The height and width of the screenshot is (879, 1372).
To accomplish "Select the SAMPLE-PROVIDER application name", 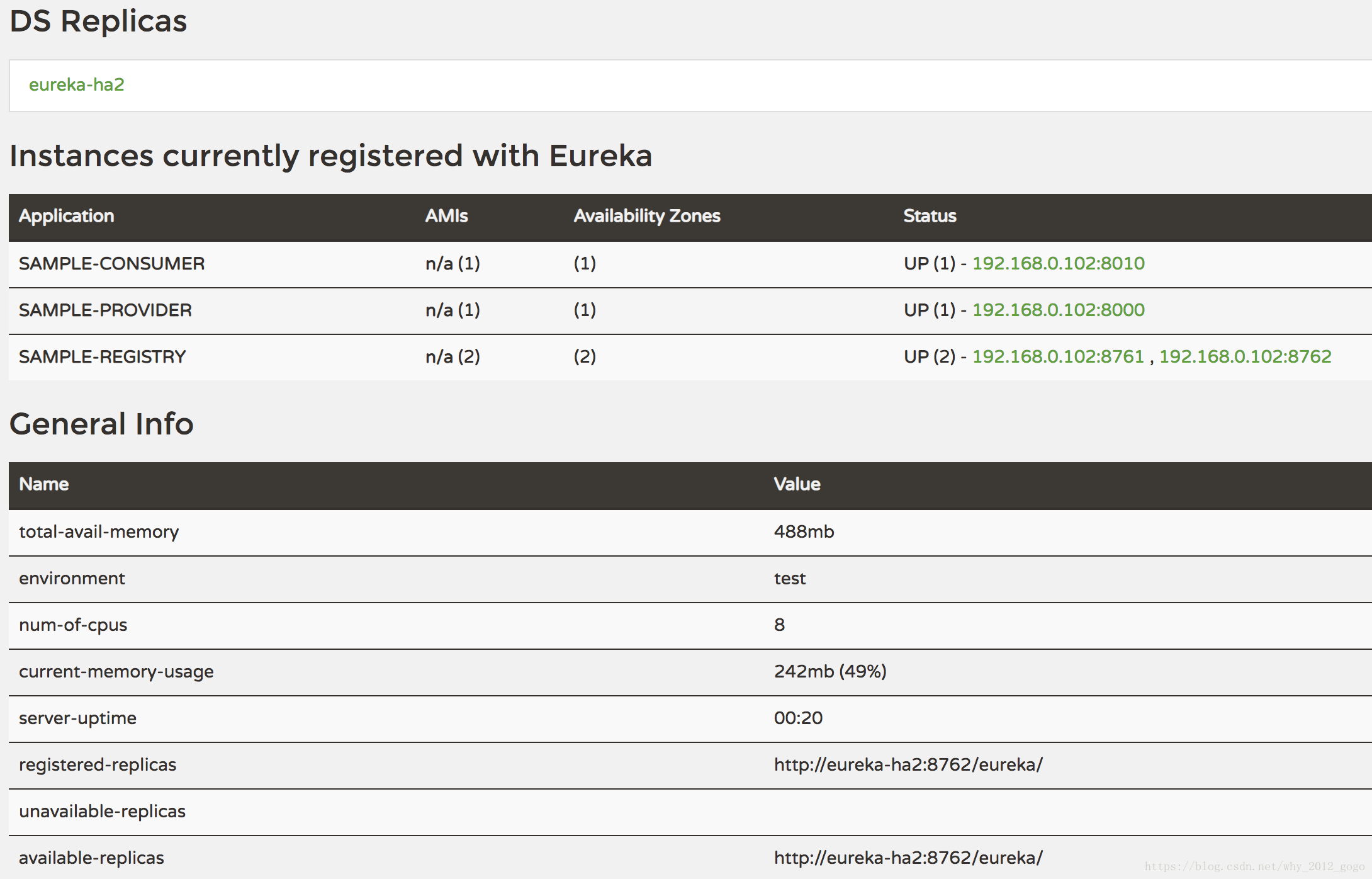I will pyautogui.click(x=105, y=310).
